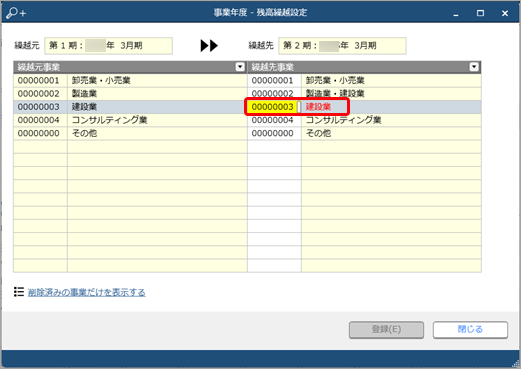
Task: Click the magnifier zoom icon in title bar
Action: tap(15, 13)
